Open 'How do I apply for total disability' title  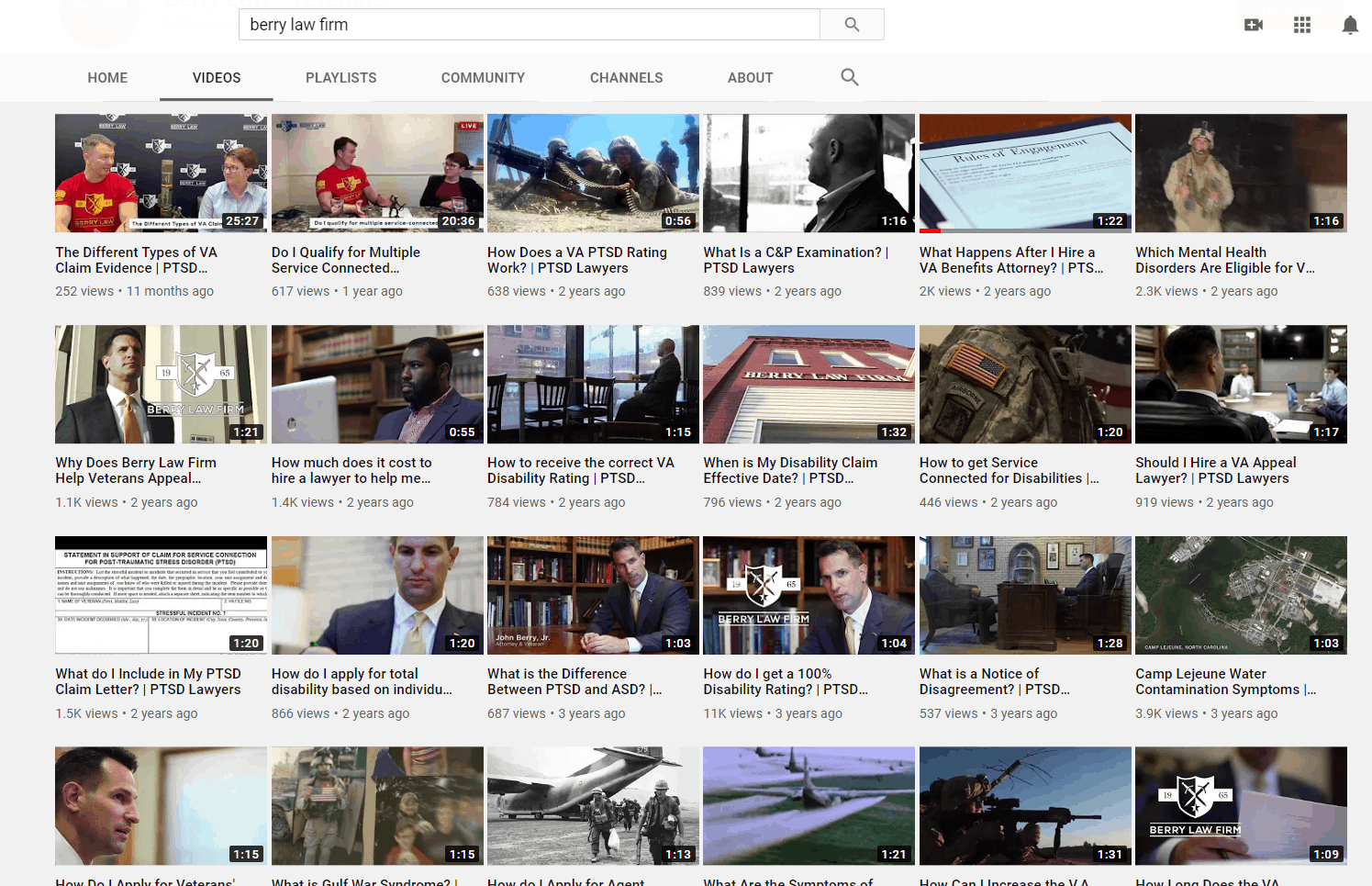tap(362, 682)
